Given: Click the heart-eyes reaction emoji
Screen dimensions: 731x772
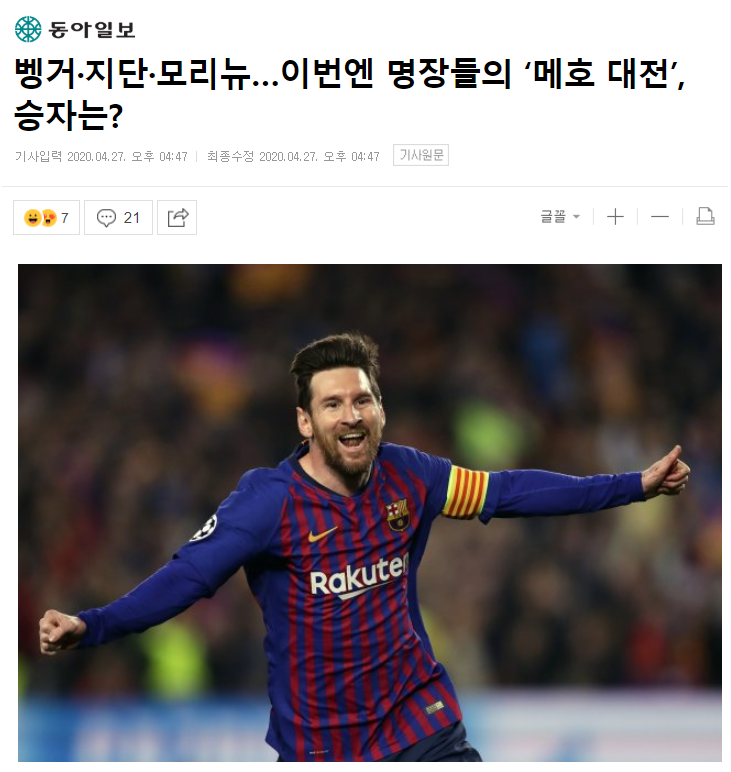Looking at the screenshot, I should pos(49,218).
